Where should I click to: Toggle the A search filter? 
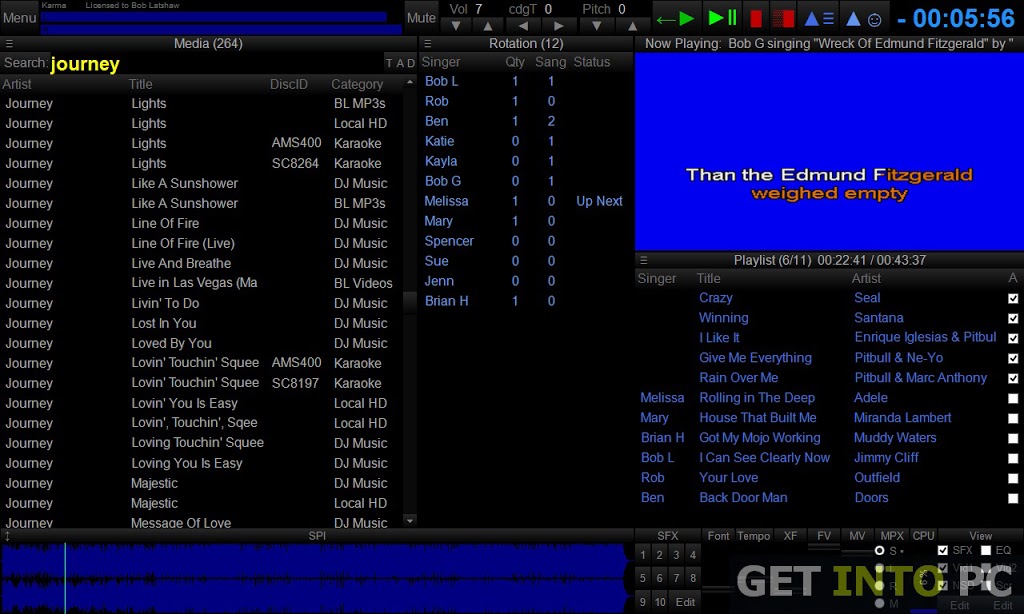(400, 63)
